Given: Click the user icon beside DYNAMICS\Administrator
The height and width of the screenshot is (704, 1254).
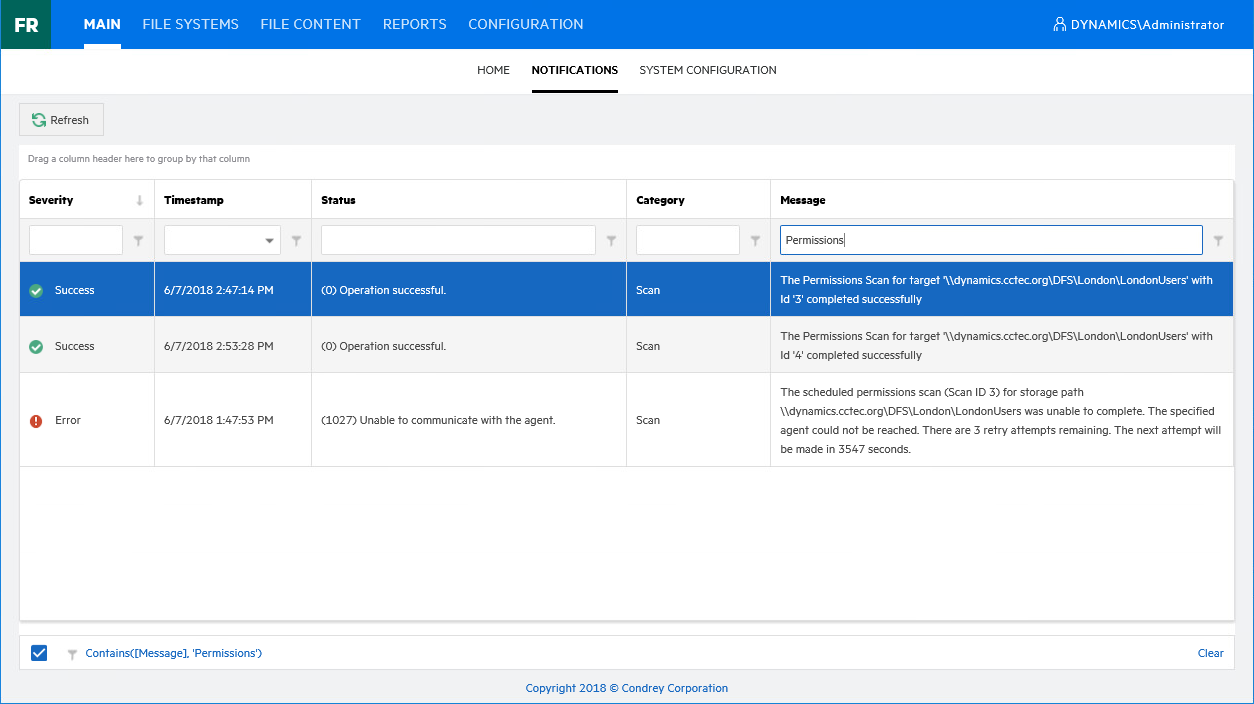Looking at the screenshot, I should 1059,25.
